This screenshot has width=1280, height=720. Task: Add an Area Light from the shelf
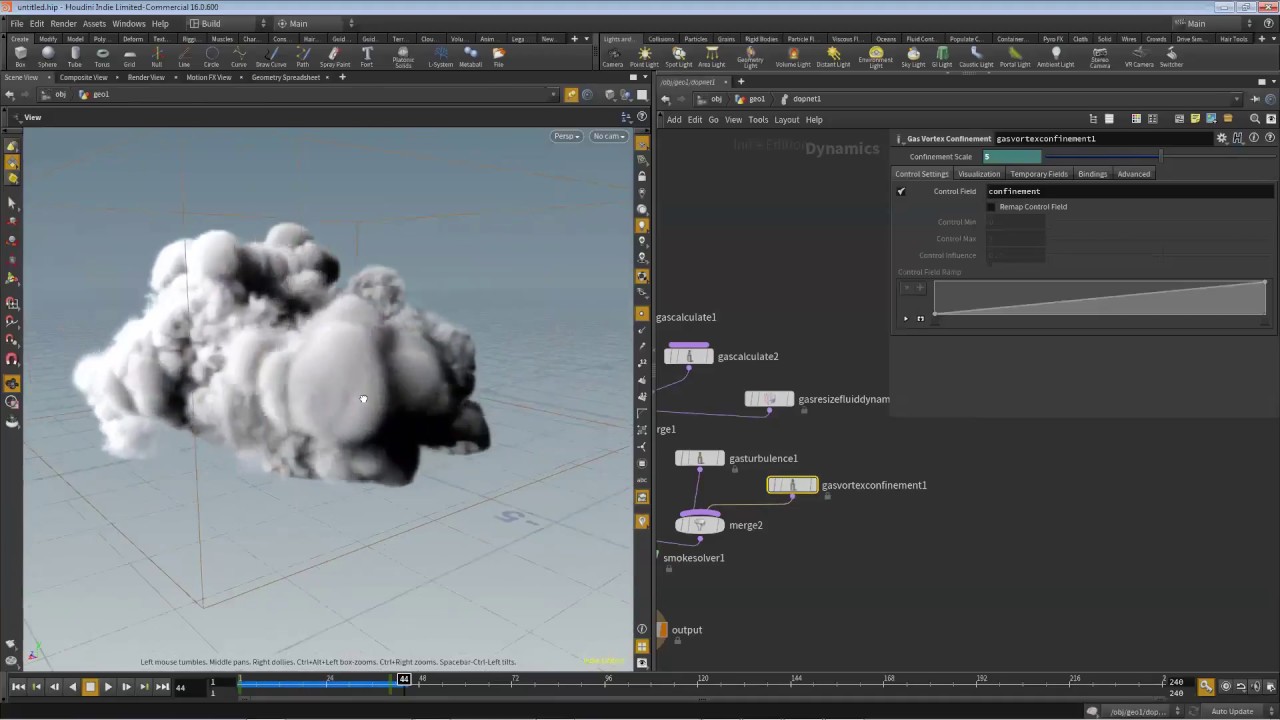712,56
